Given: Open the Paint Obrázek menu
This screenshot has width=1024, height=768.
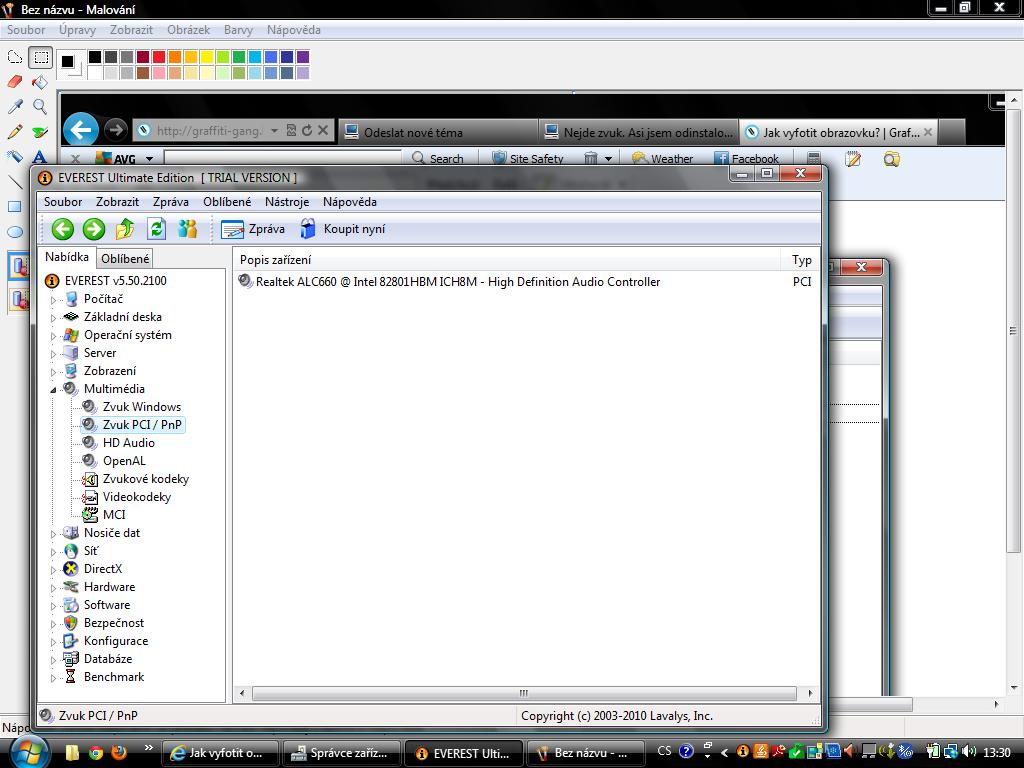Looking at the screenshot, I should 188,30.
